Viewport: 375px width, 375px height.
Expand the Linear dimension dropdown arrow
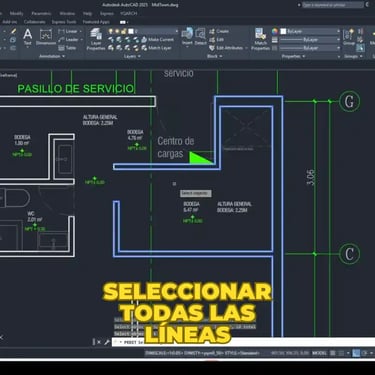click(x=81, y=31)
